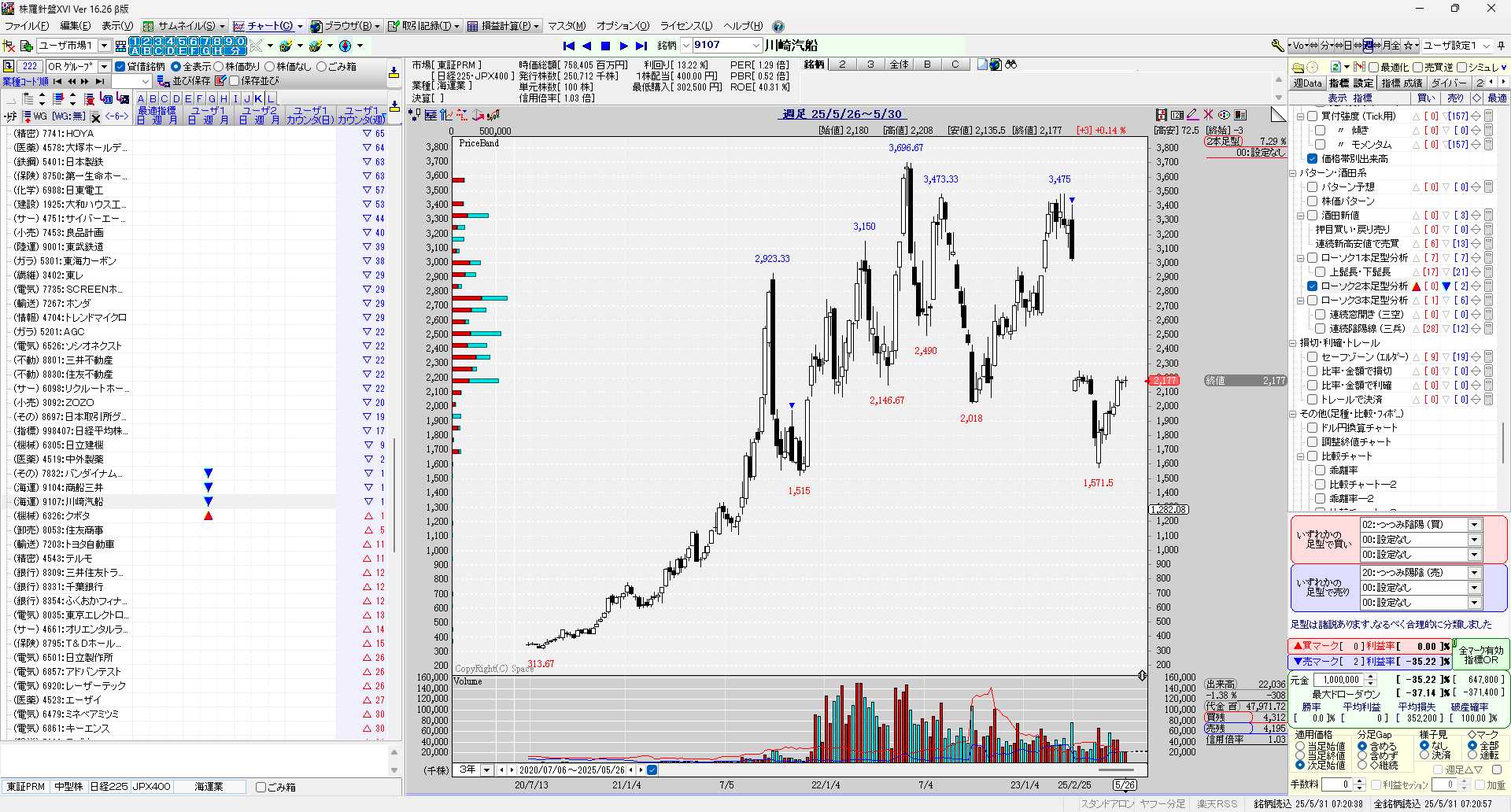Toggle the ごみ箱 checkbox in bottom status area
Screen dimensions: 1511x812
click(260, 787)
